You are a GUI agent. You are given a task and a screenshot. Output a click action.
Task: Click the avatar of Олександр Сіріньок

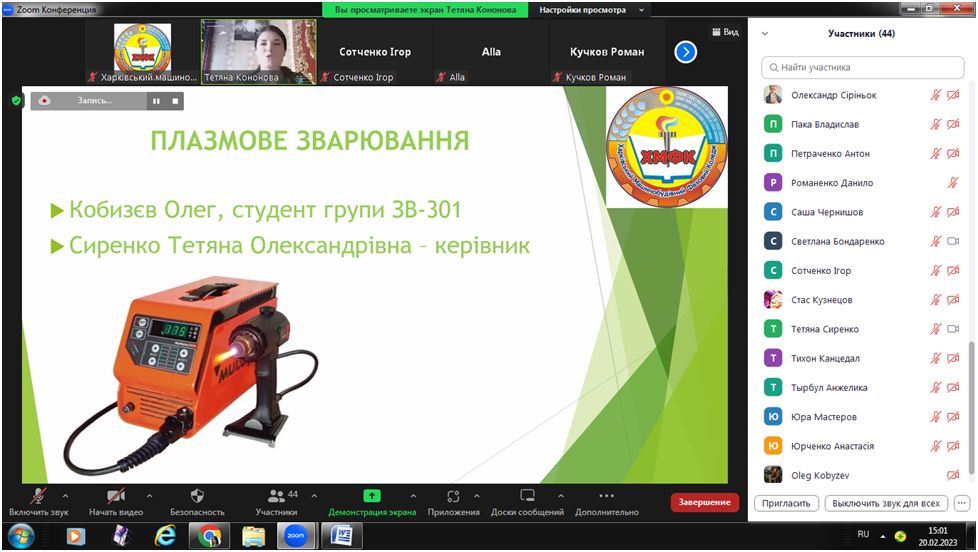pos(773,95)
